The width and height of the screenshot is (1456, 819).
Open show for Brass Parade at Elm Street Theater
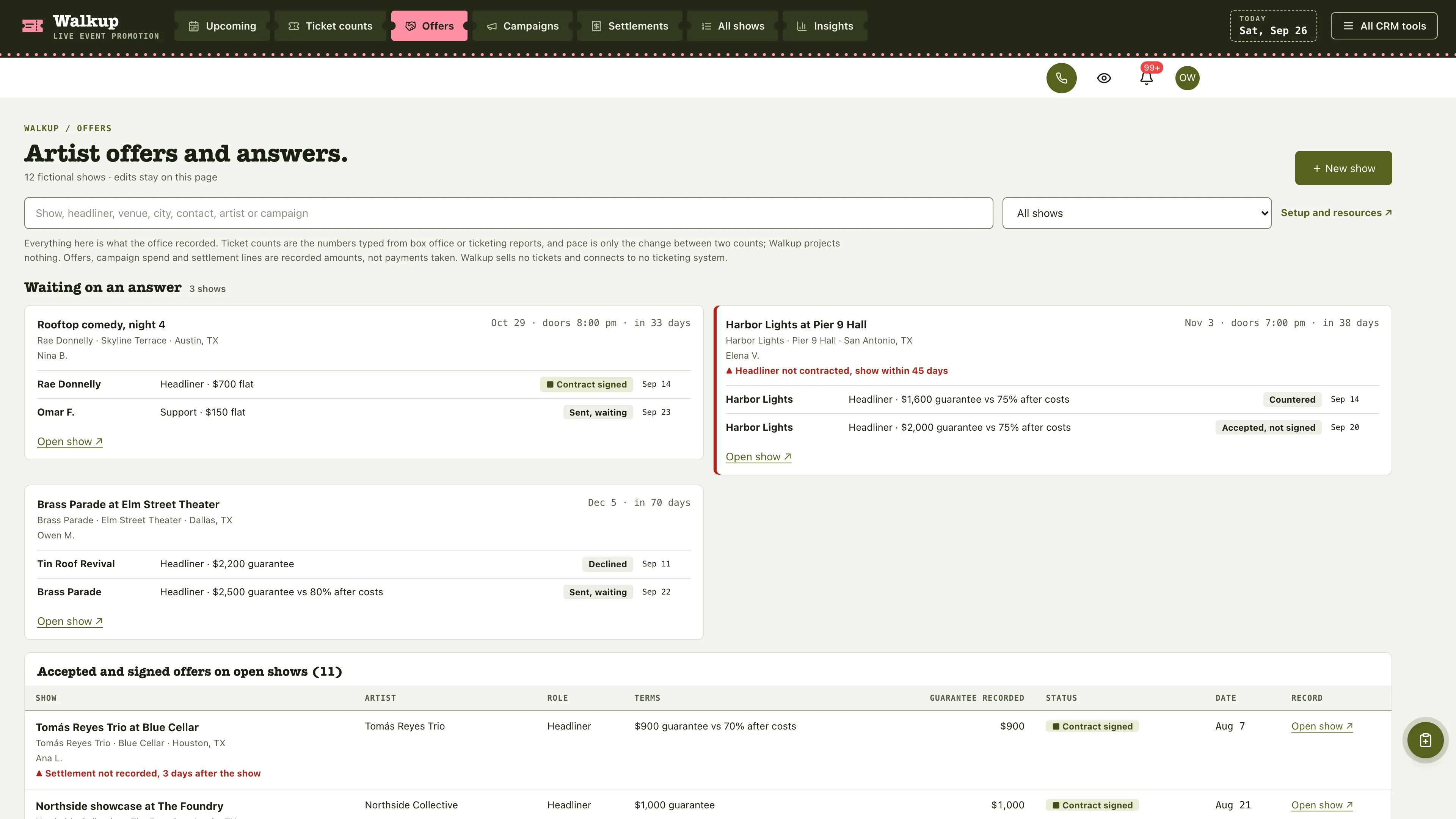(70, 621)
